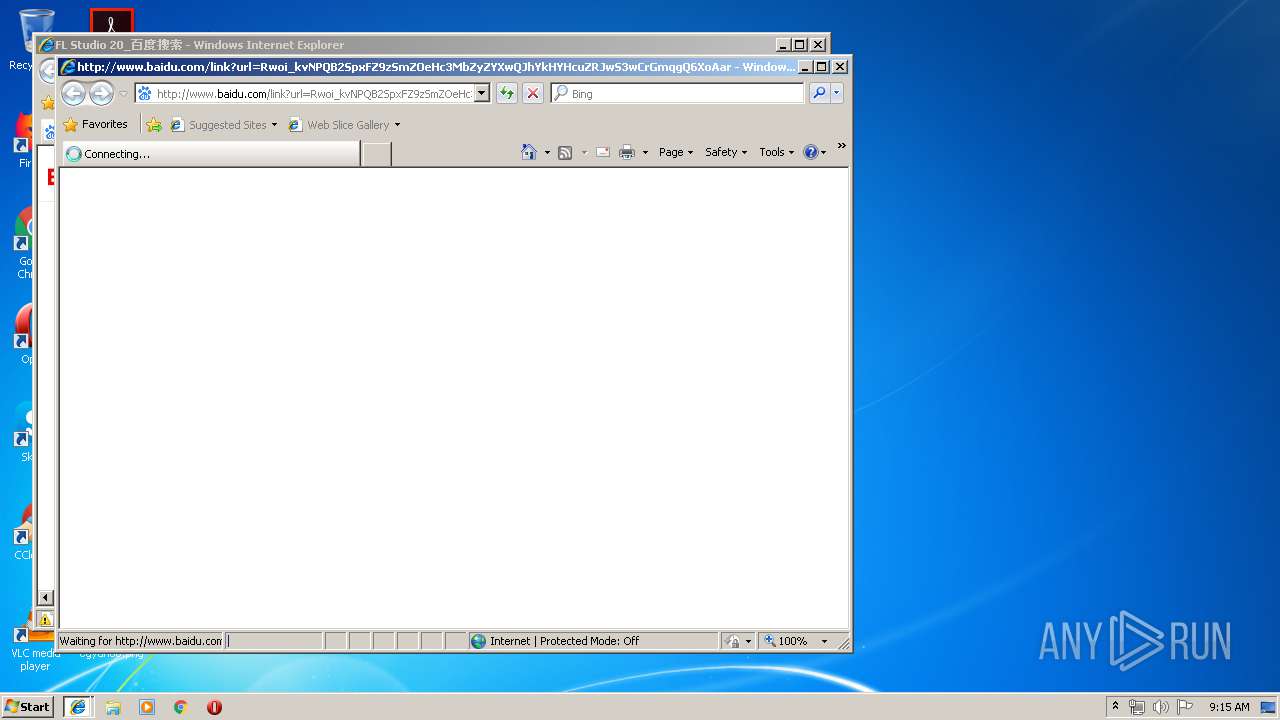Show hidden tray icons arrow
The width and height of the screenshot is (1280, 720).
pos(1115,706)
